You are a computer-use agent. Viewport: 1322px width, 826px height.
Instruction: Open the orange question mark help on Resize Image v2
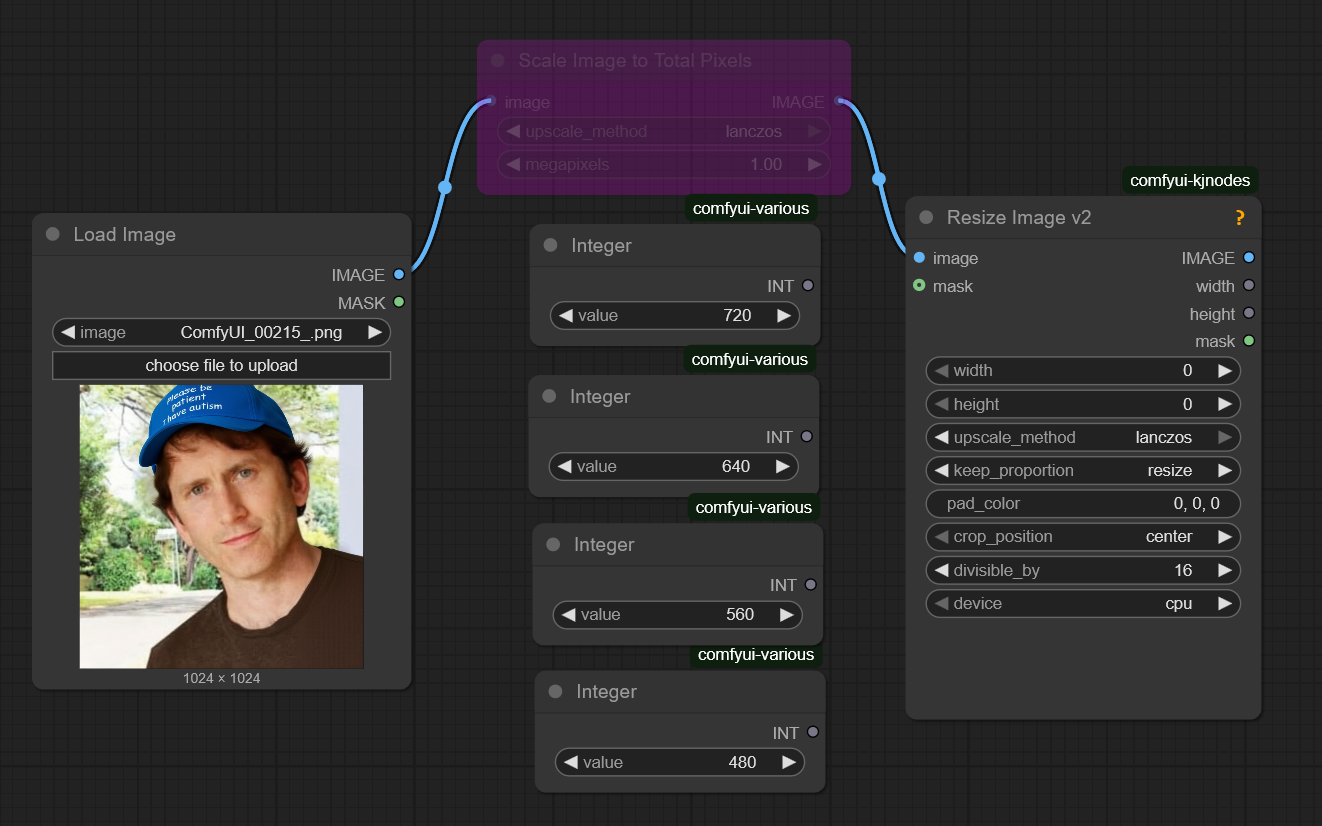pos(1240,217)
